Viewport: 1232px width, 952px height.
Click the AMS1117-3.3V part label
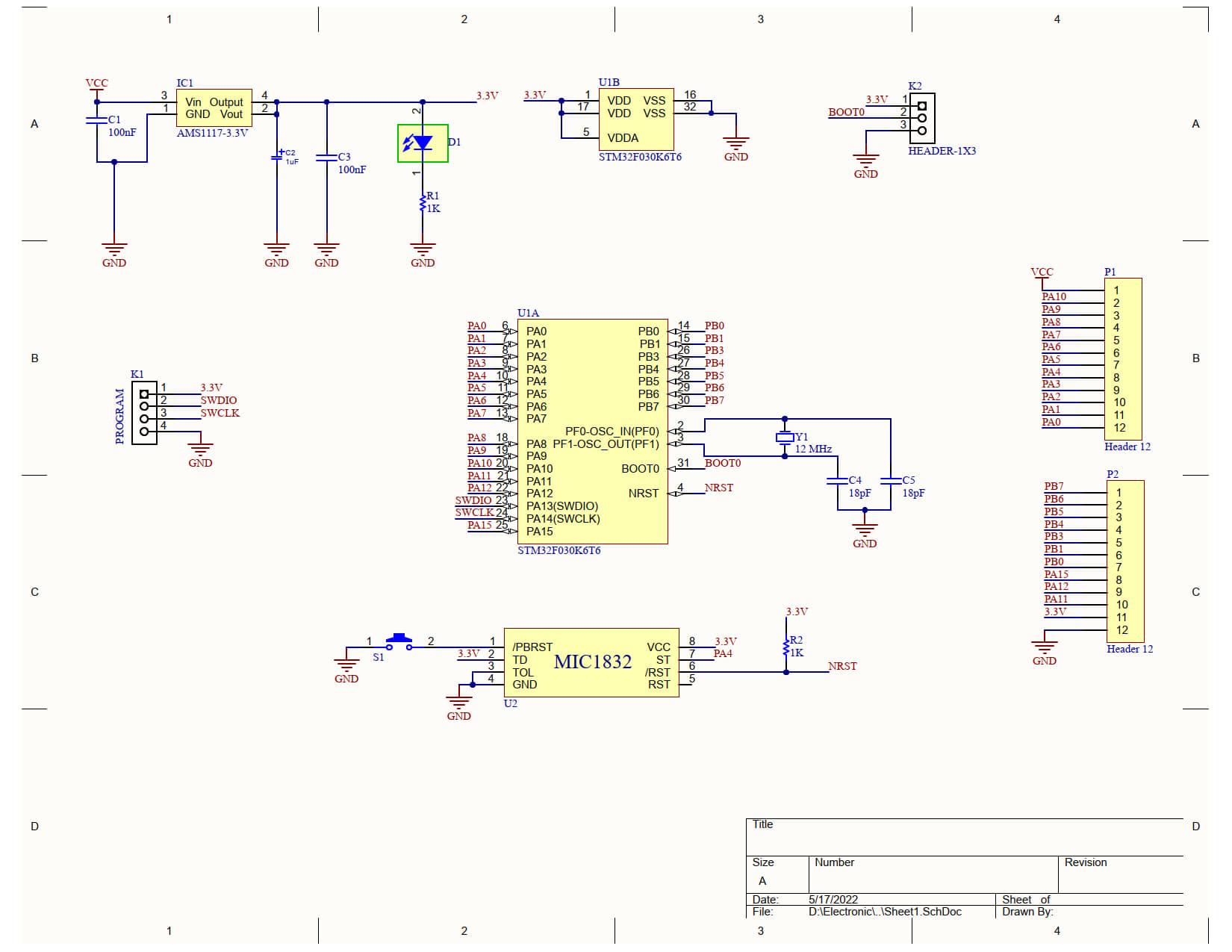click(212, 134)
